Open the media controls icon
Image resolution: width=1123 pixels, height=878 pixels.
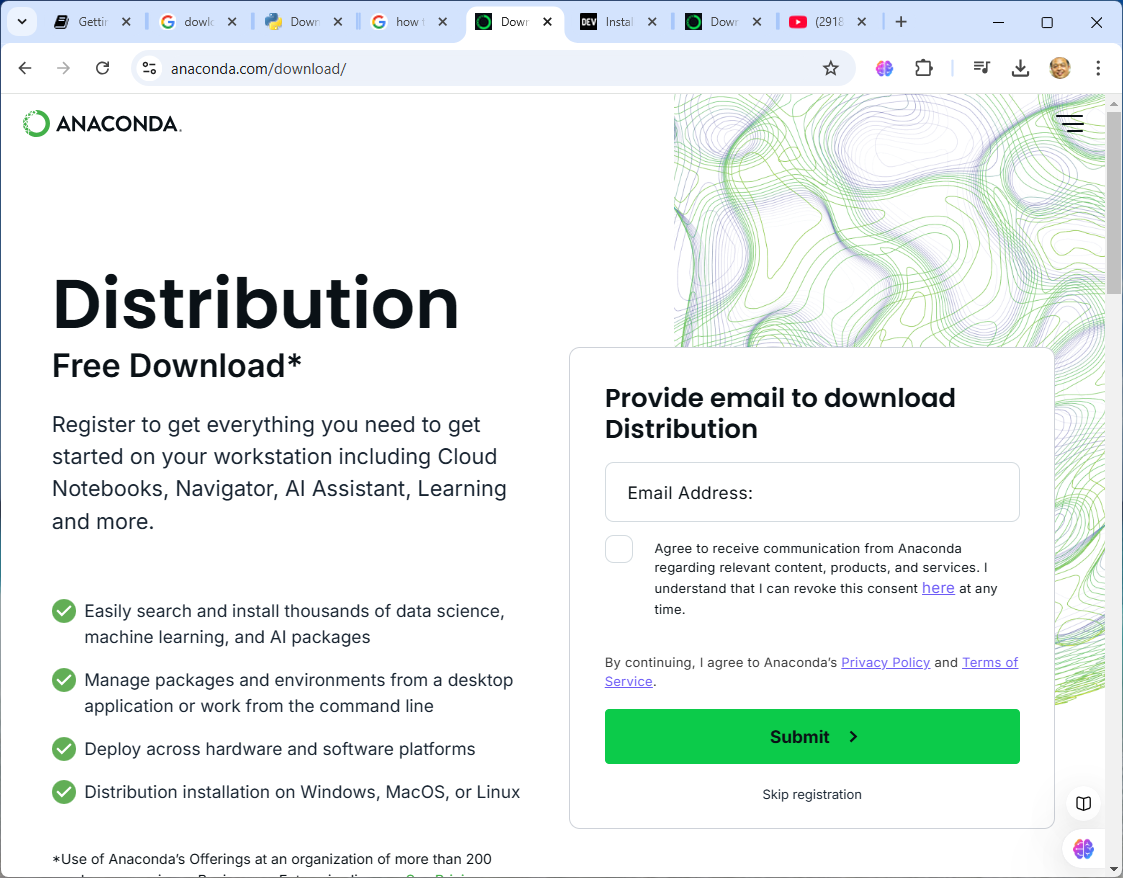pos(981,68)
